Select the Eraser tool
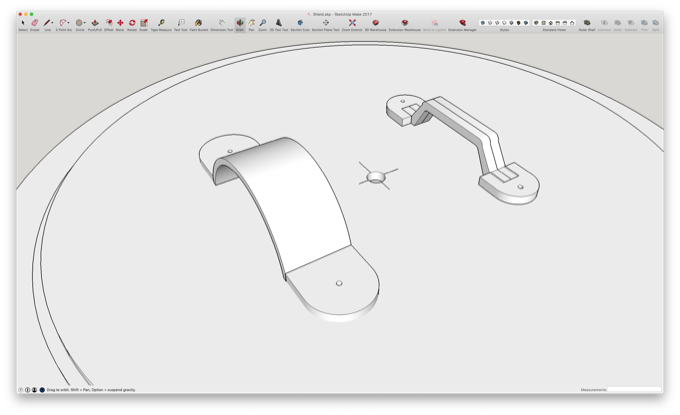The image size is (680, 415). pos(35,23)
